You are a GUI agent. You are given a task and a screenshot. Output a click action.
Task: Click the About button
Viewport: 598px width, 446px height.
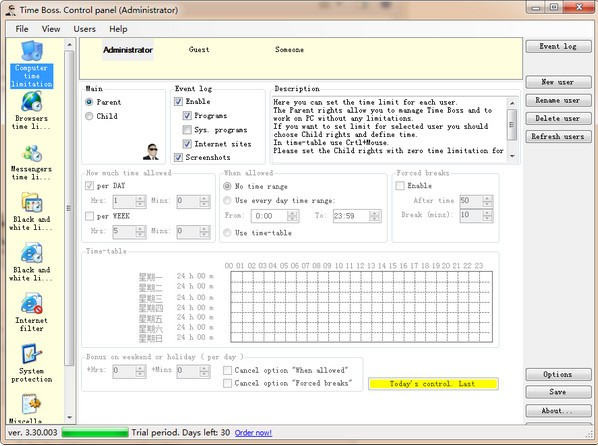point(558,411)
